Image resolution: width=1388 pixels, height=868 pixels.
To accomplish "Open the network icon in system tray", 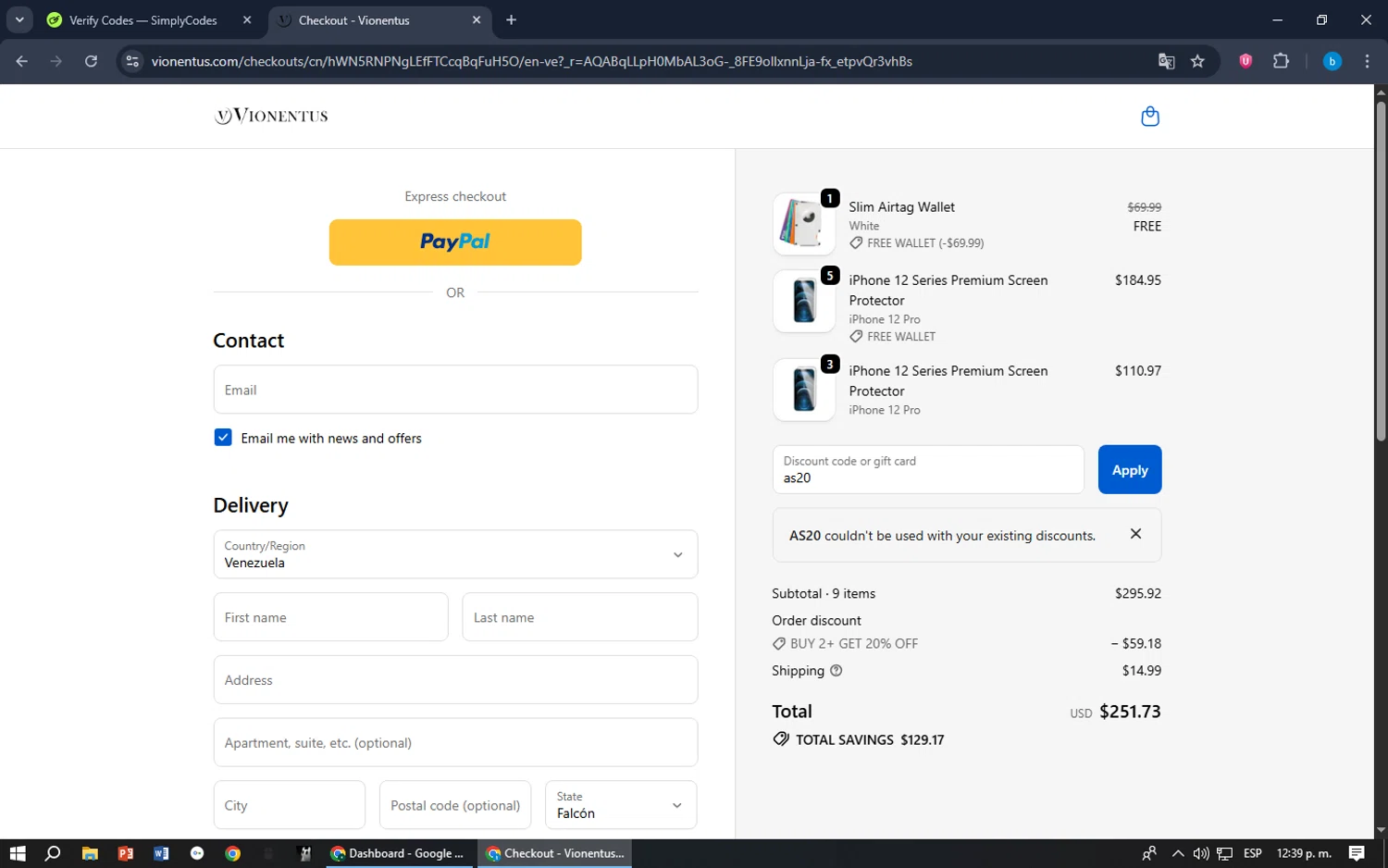I will point(1224,853).
